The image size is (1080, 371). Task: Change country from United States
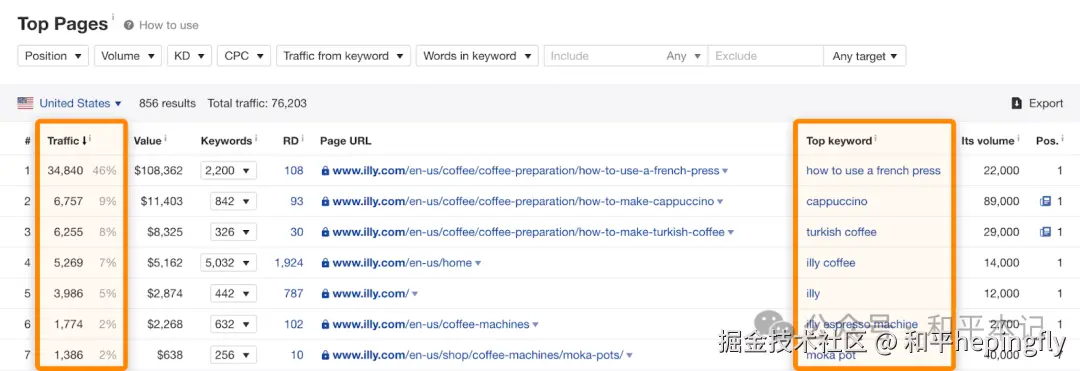[80, 103]
